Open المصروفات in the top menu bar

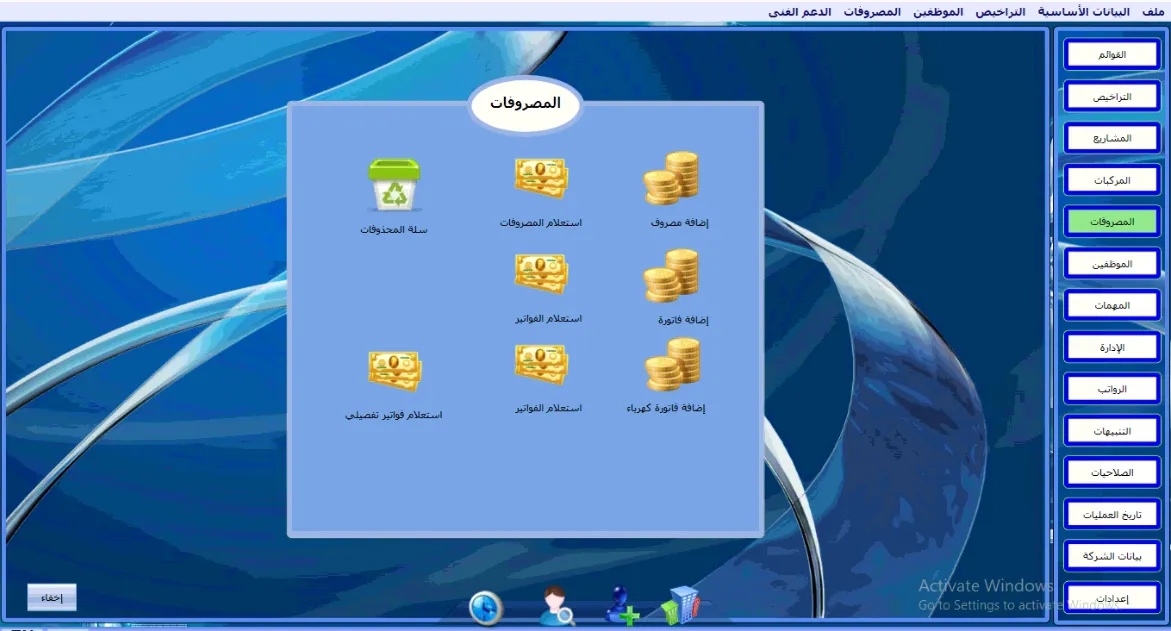[x=872, y=12]
